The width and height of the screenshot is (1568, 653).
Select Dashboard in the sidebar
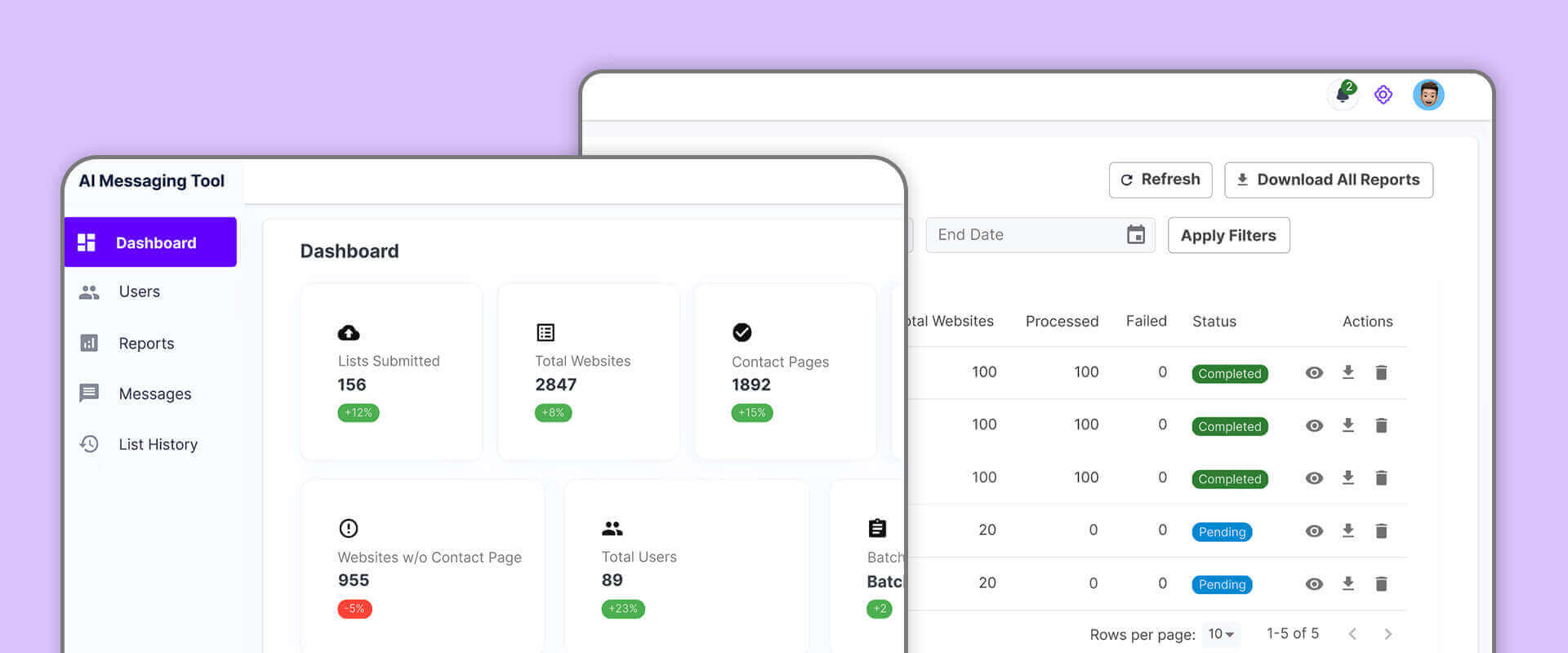150,242
